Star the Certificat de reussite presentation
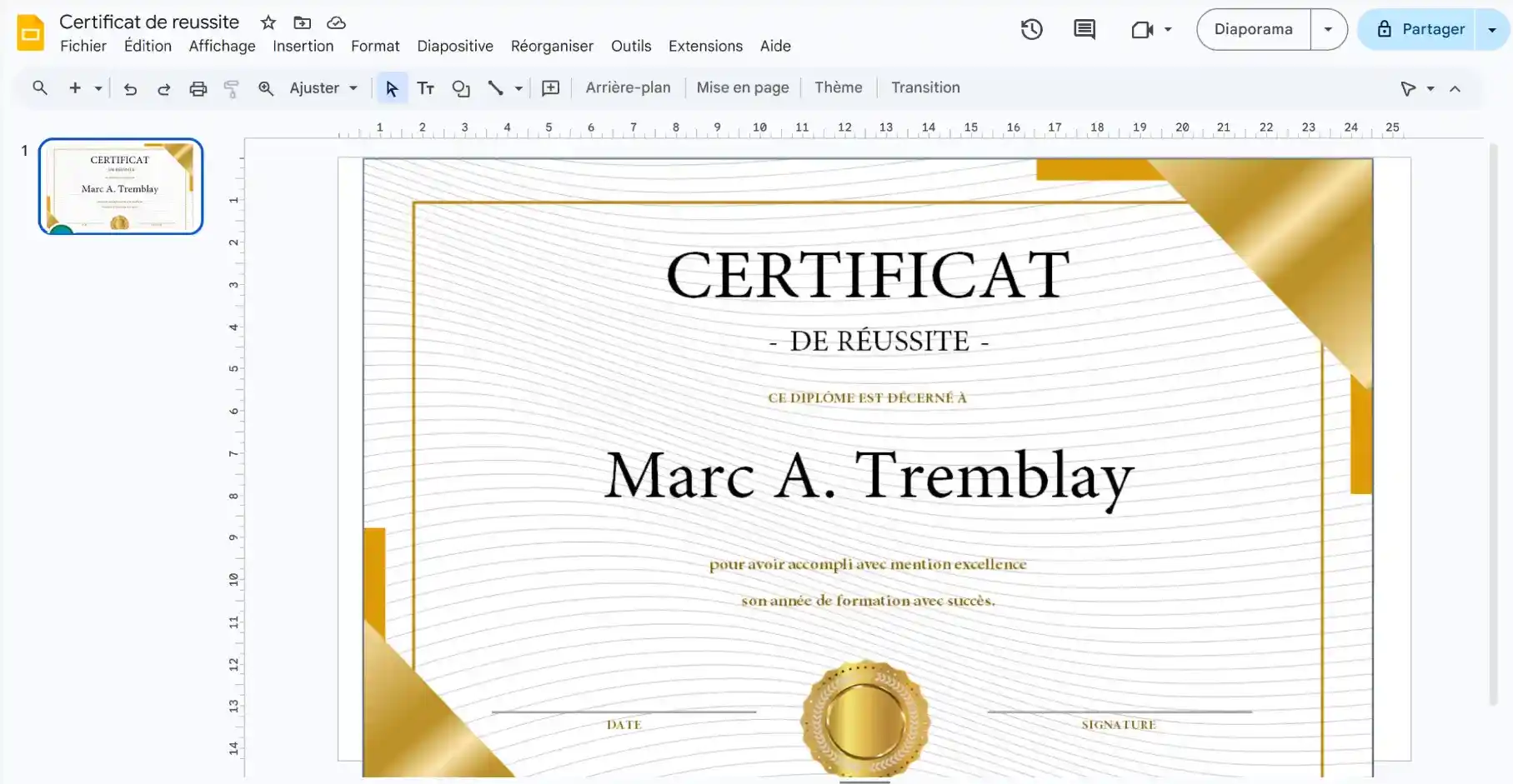The width and height of the screenshot is (1513, 784). (268, 22)
